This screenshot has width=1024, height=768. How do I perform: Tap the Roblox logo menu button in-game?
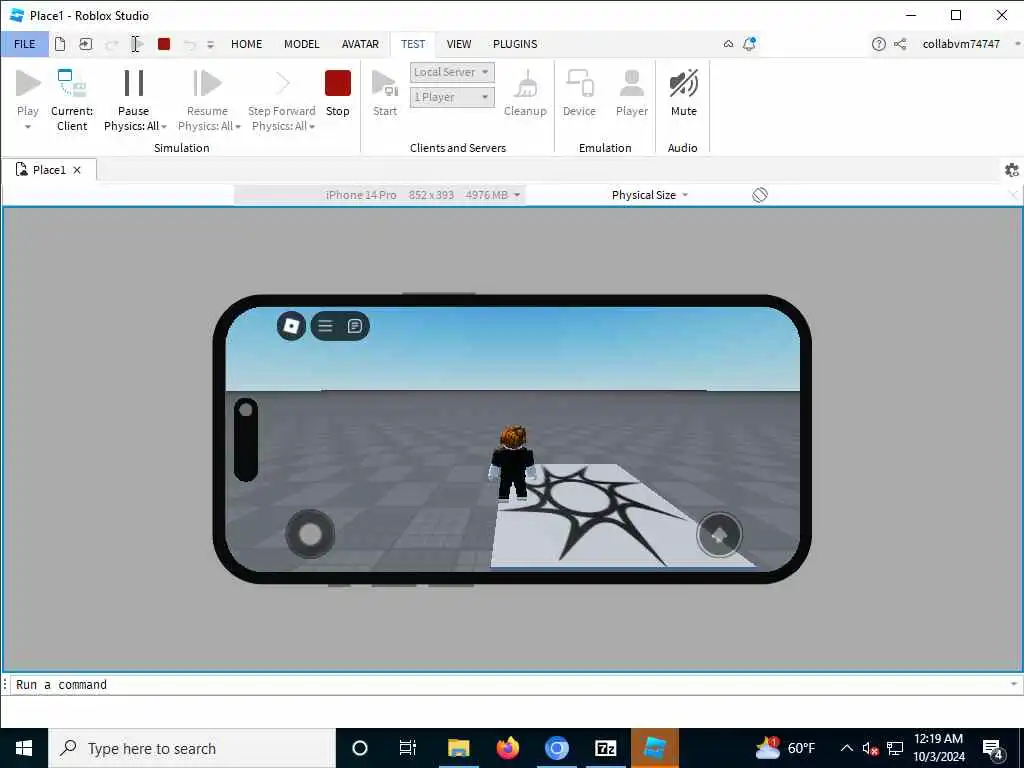[291, 326]
